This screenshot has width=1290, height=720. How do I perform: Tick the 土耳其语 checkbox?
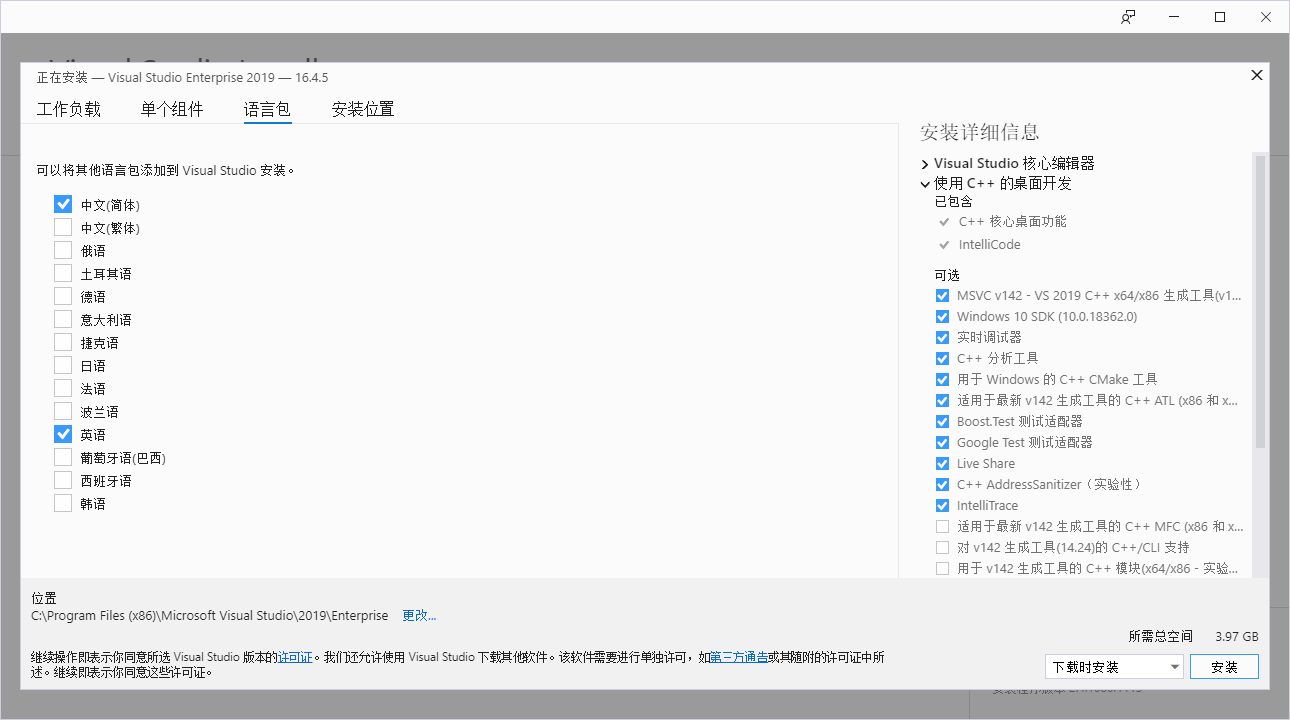coord(63,273)
